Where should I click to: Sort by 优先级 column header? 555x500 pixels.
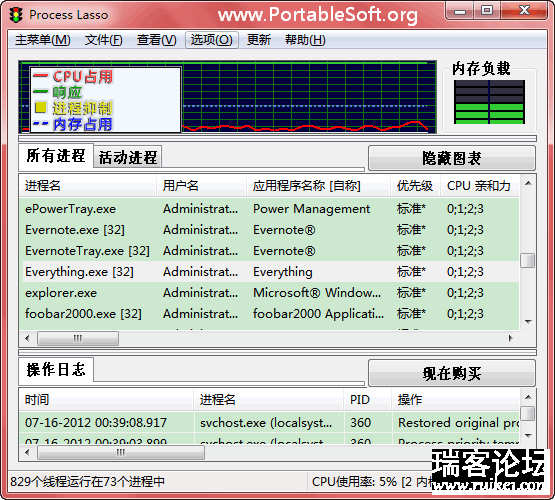pyautogui.click(x=416, y=186)
